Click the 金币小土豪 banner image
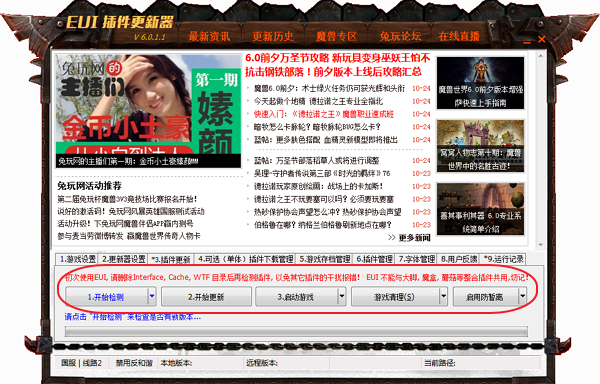This screenshot has width=600, height=384. [x=148, y=111]
